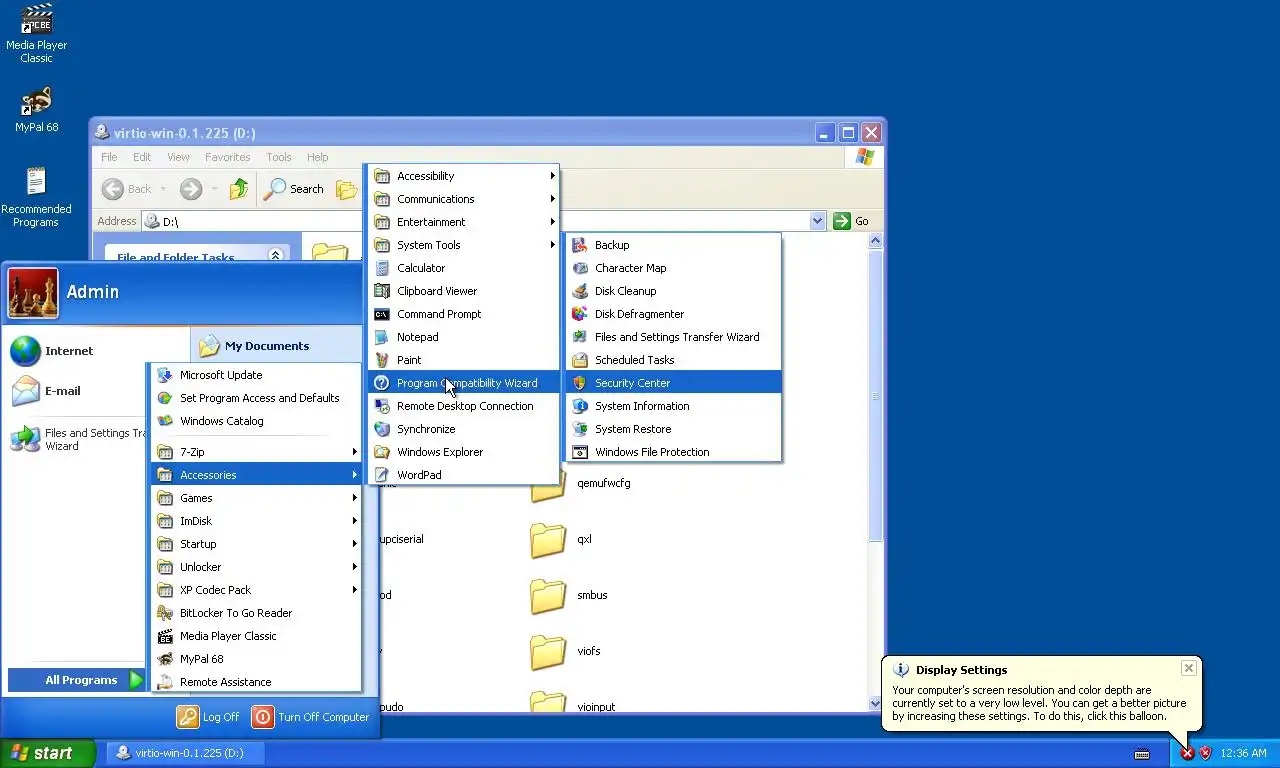Open Character Map in System Tools
The height and width of the screenshot is (768, 1280).
tap(673, 268)
